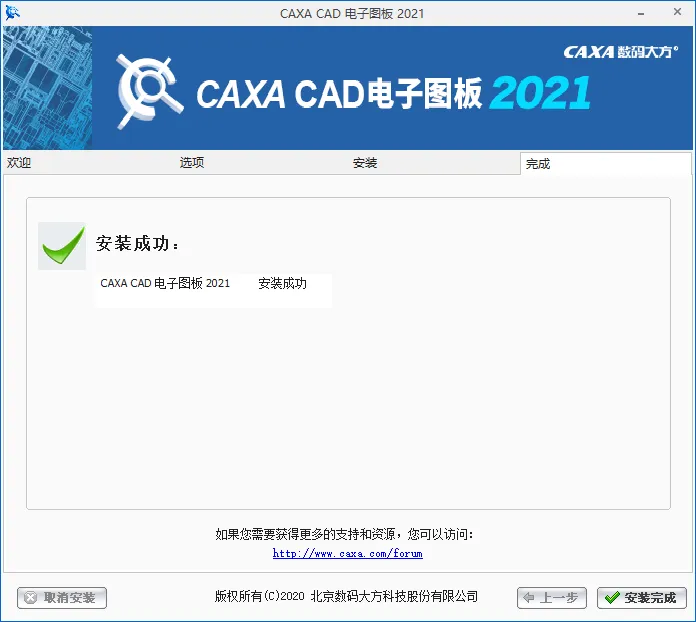Click the copyright 北京数码大方科技股份有限公司 text
Viewport: 696px width, 622px height.
coord(346,596)
